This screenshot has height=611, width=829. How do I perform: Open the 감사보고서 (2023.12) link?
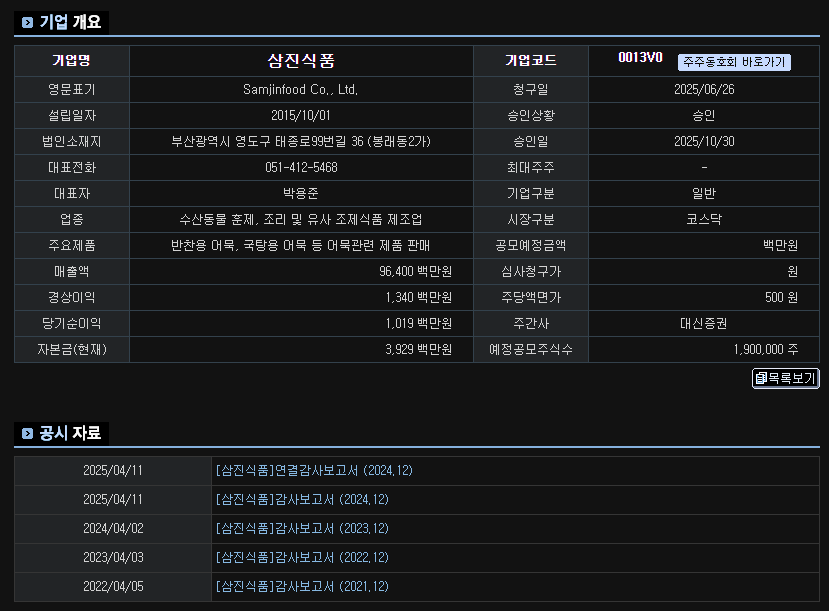tap(302, 529)
